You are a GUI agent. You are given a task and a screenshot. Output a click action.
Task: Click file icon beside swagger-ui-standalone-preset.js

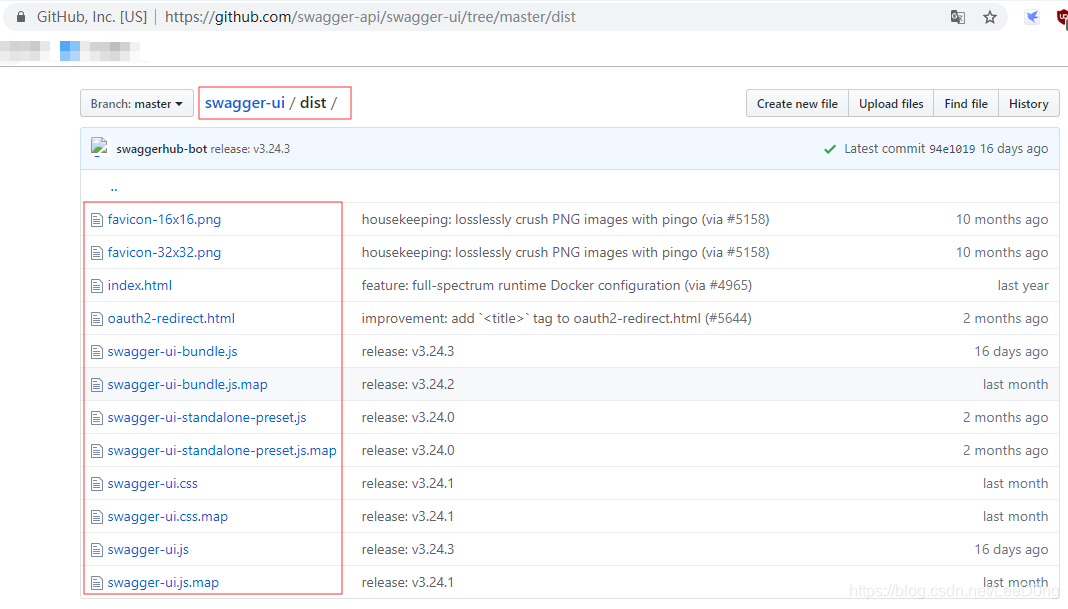point(97,418)
